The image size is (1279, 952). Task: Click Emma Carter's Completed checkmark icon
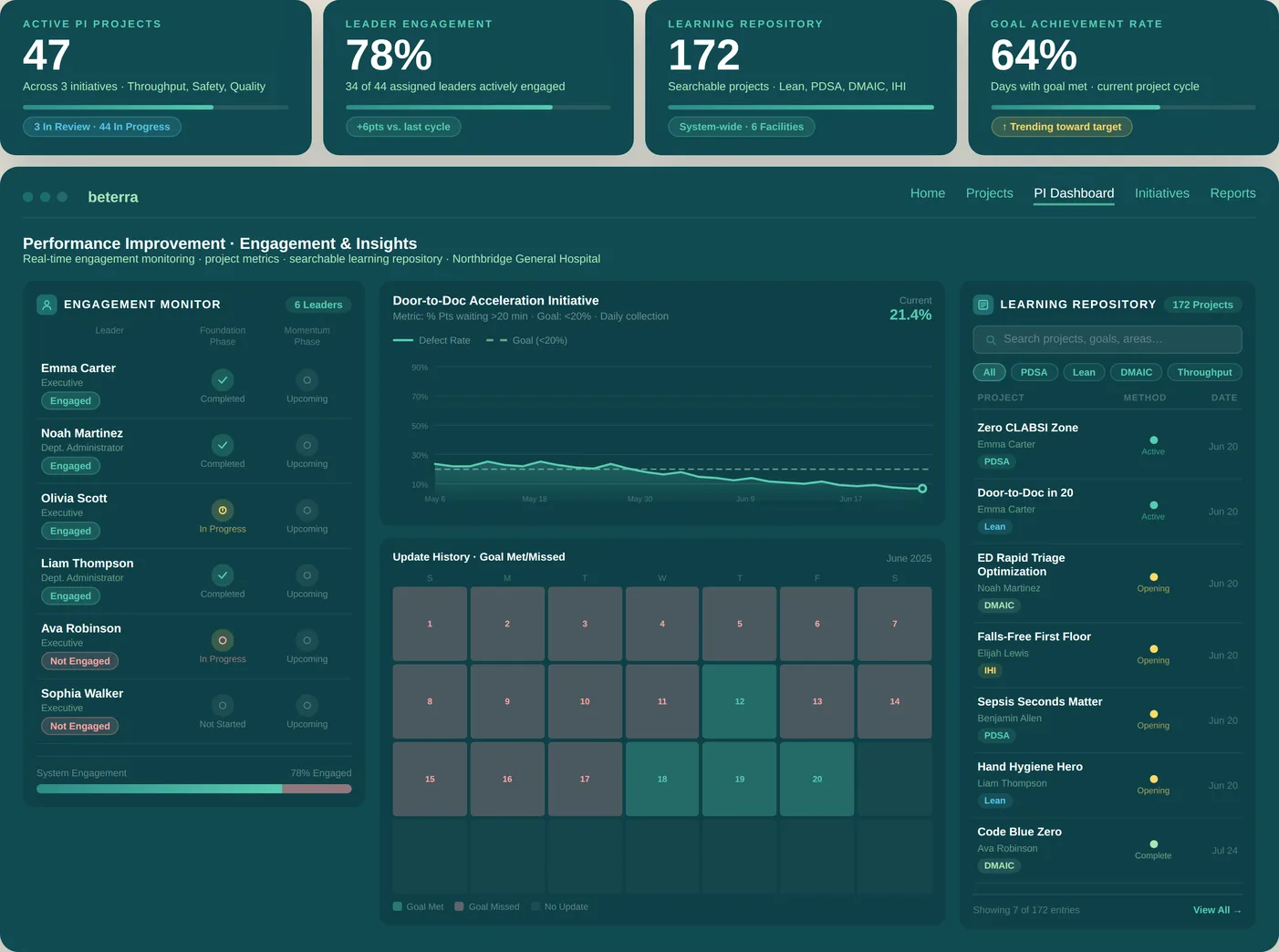coord(223,380)
